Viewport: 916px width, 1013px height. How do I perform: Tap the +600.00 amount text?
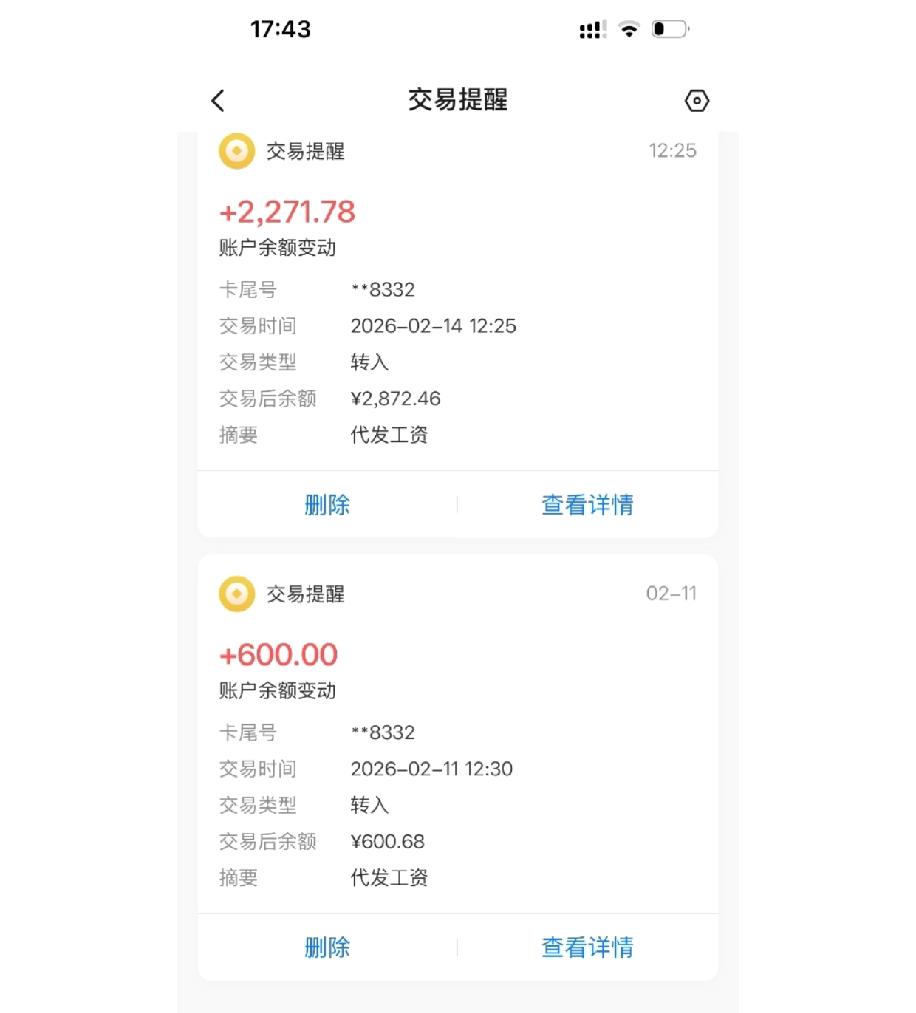(x=278, y=655)
